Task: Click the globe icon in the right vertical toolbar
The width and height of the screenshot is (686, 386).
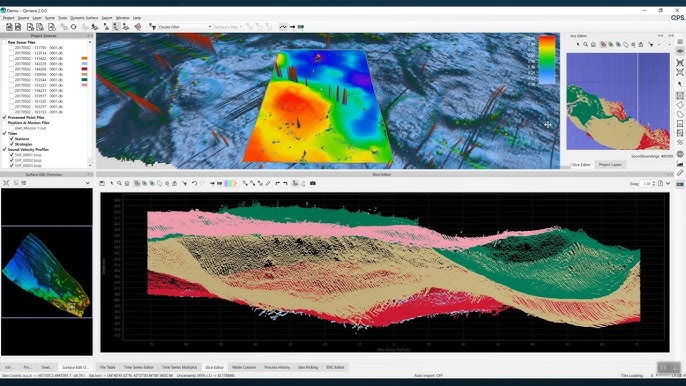Action: [x=680, y=154]
